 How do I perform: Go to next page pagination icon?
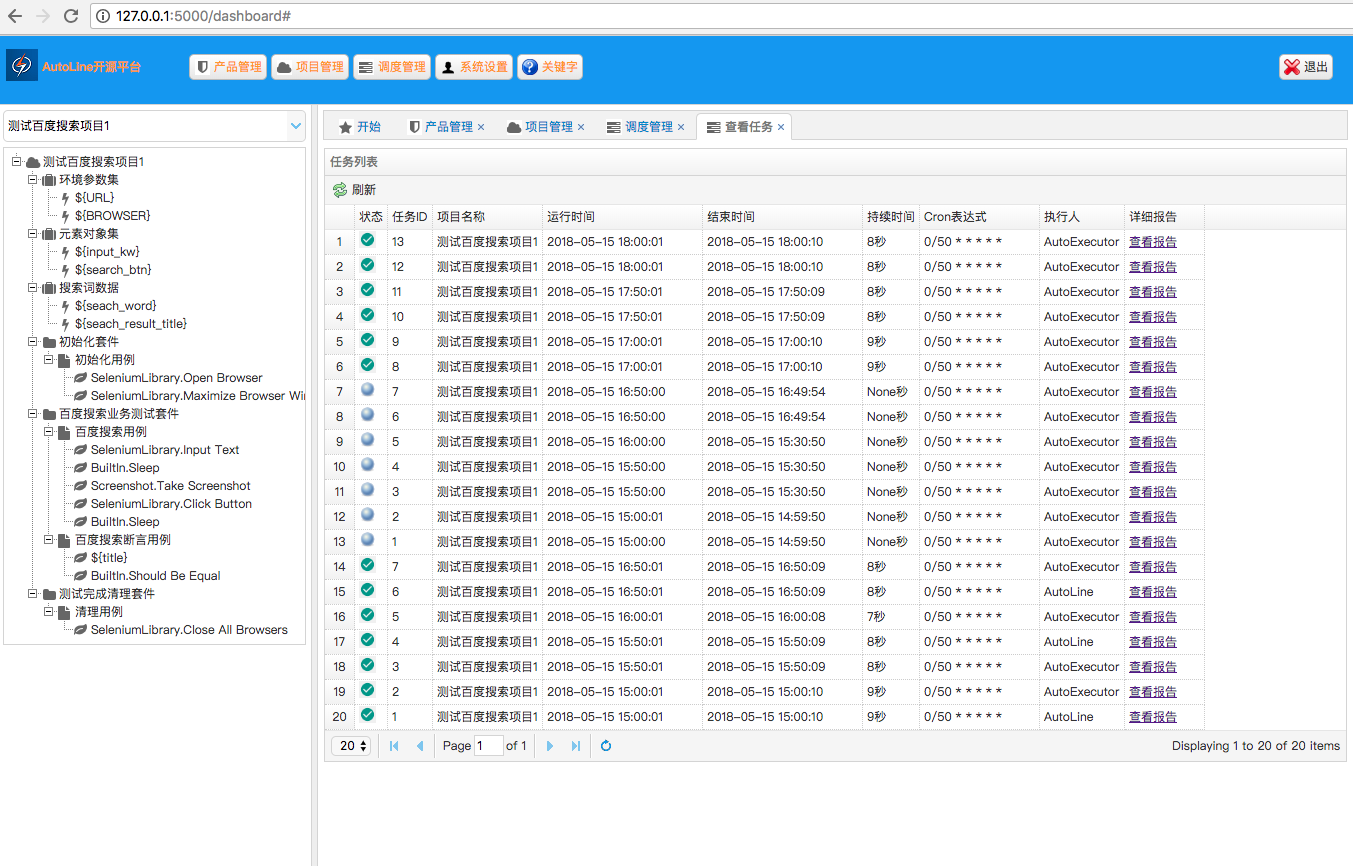tap(550, 746)
